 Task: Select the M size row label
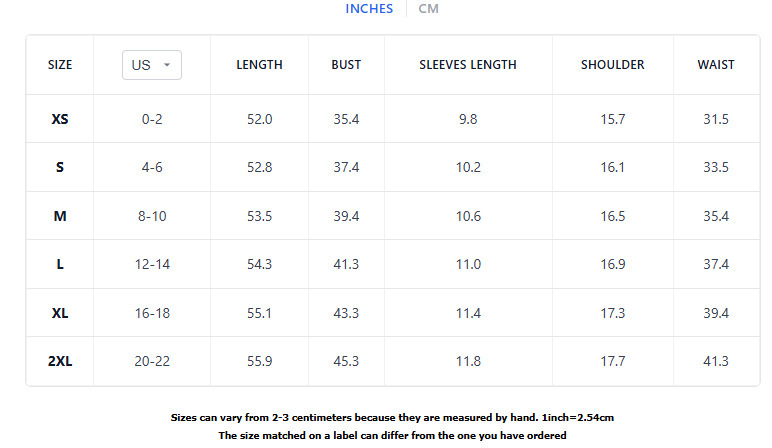(x=60, y=216)
